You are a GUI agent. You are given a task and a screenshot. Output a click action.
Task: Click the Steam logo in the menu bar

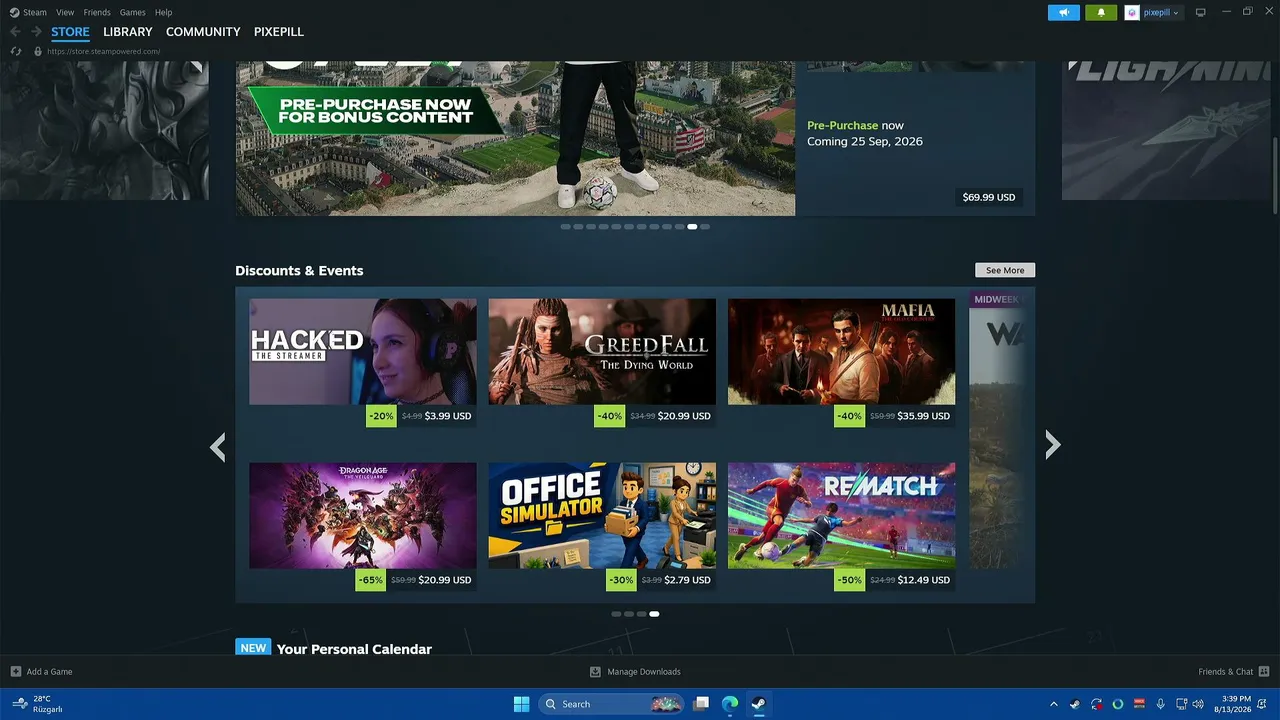pos(14,12)
